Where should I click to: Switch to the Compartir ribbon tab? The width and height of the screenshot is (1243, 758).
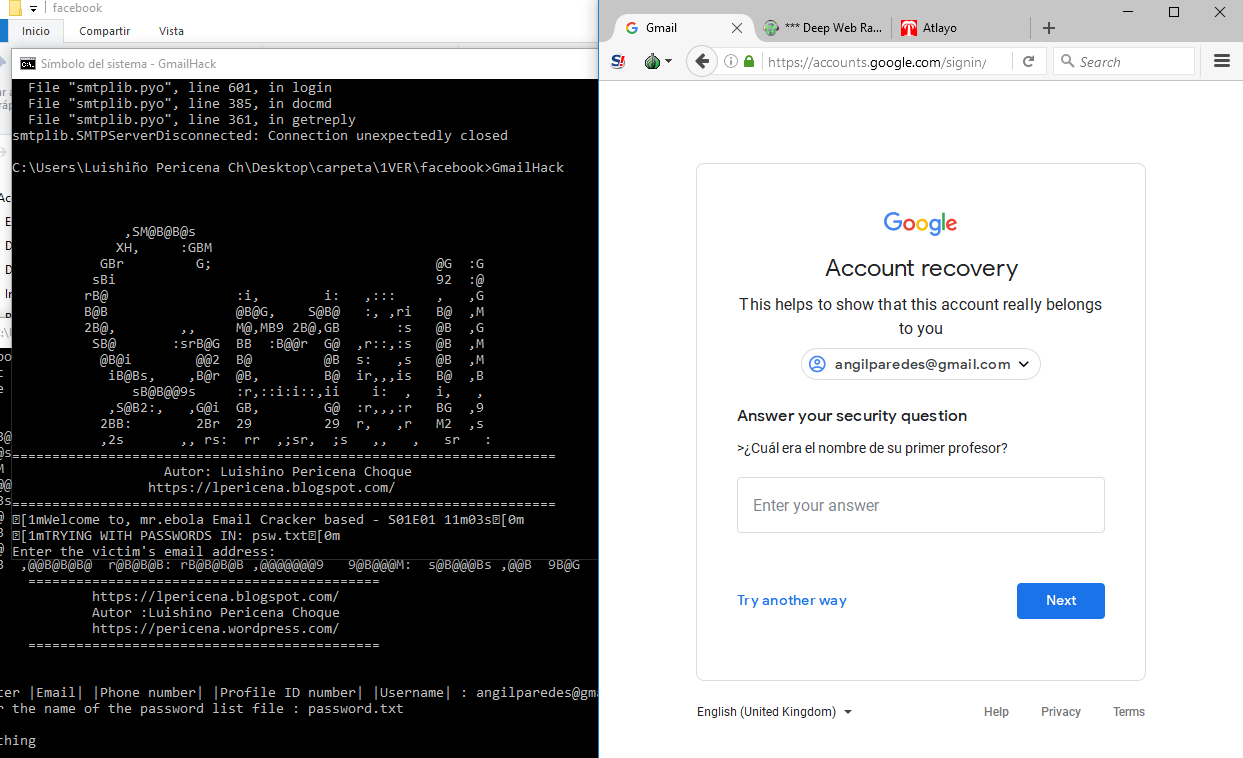[x=103, y=31]
